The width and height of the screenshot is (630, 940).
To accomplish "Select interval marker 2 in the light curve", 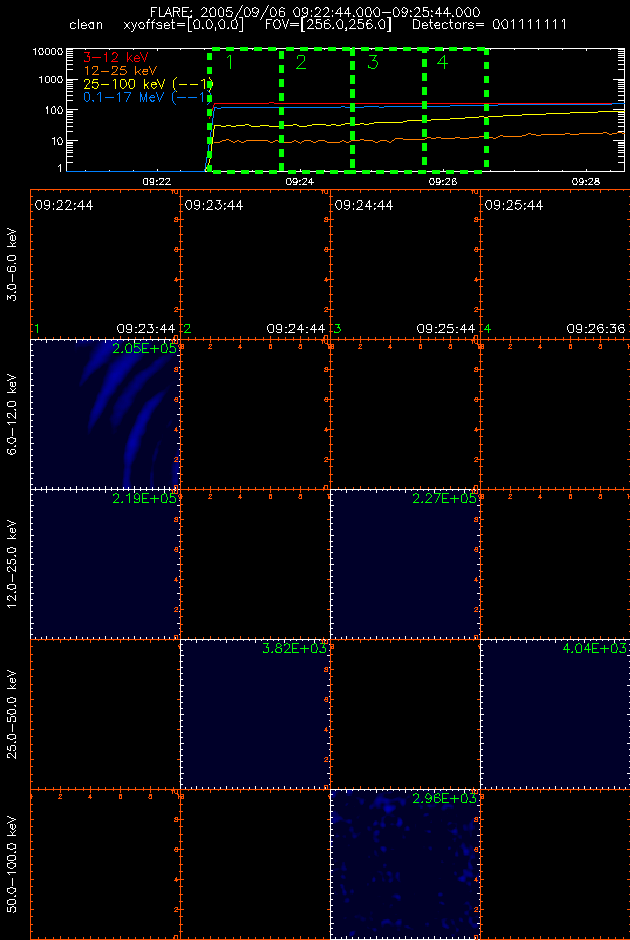I will [301, 62].
